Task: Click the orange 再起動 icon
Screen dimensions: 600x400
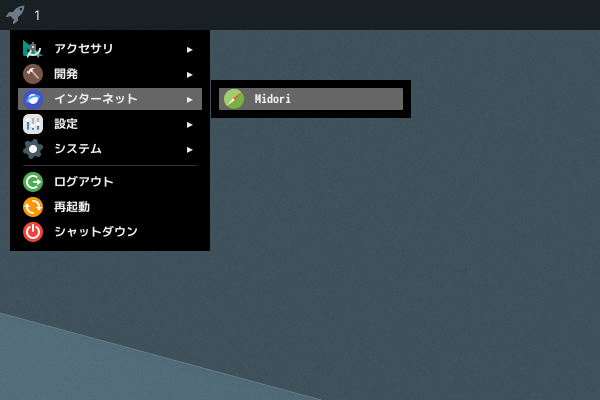Action: [x=33, y=207]
